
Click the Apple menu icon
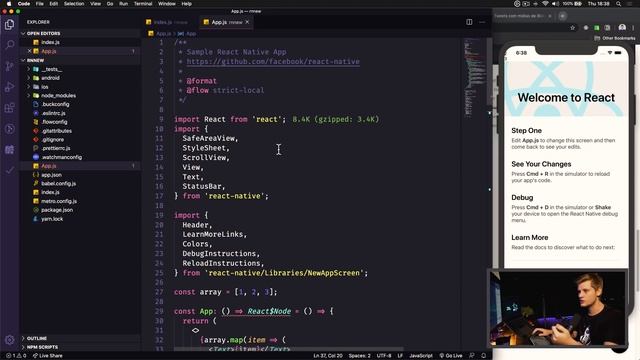[9, 4]
